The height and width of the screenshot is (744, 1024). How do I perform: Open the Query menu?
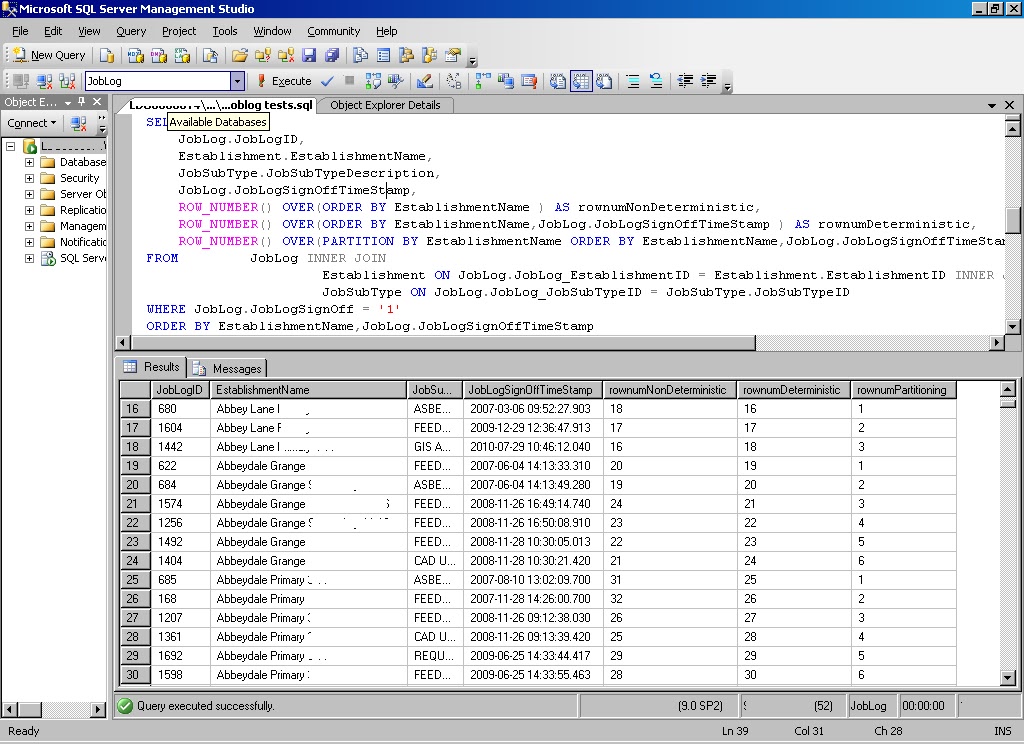[131, 31]
